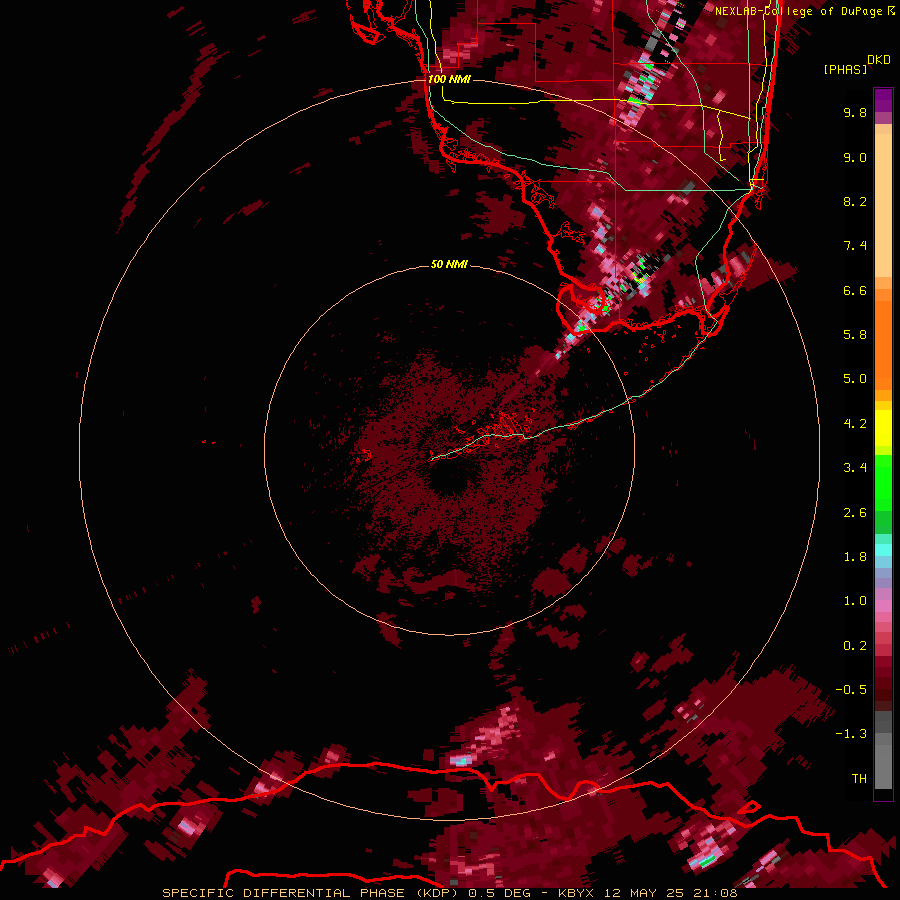The height and width of the screenshot is (900, 900).
Task: Choose the 4.2 legend value
Action: click(855, 424)
